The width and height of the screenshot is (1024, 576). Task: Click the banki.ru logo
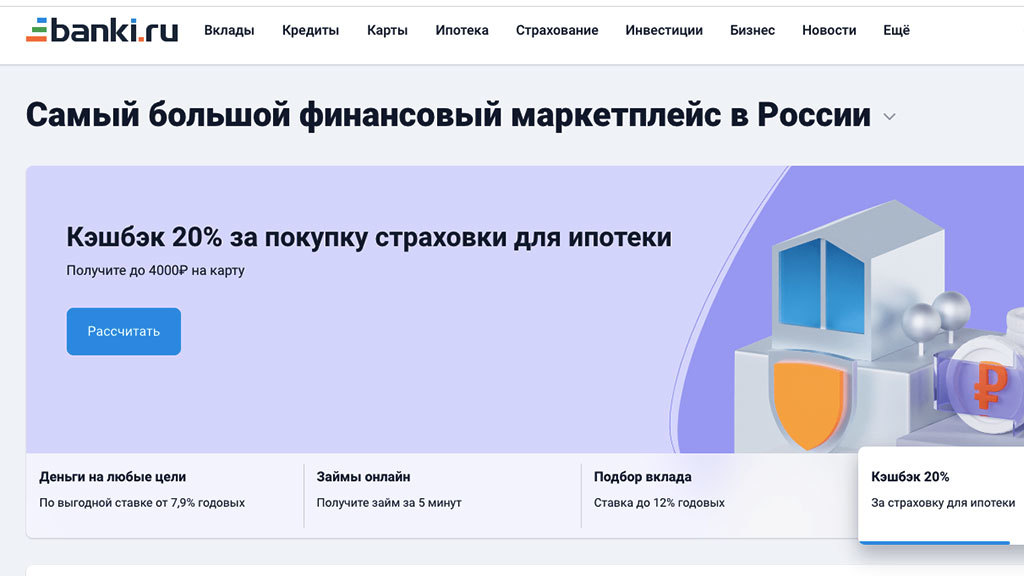101,30
